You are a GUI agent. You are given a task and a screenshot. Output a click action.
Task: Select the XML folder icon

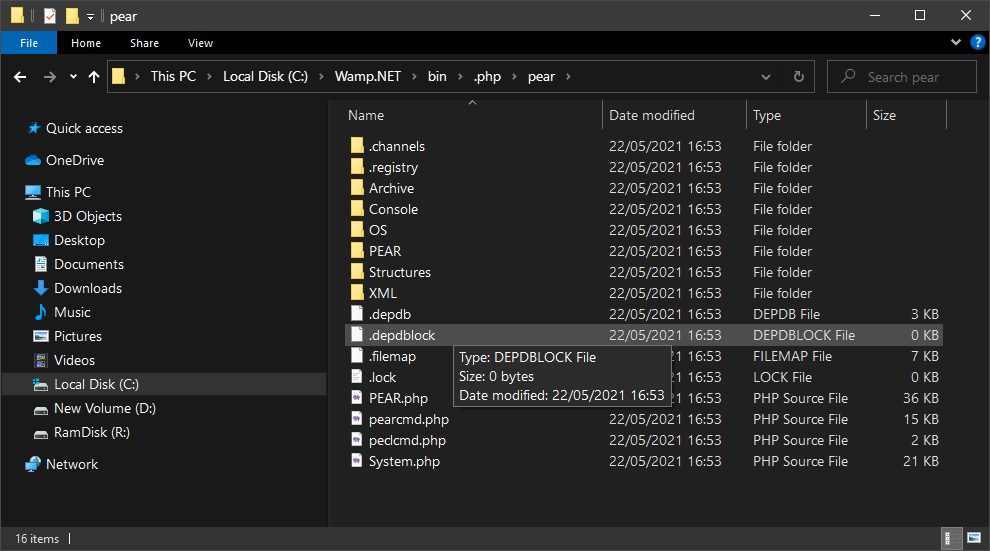(x=357, y=293)
